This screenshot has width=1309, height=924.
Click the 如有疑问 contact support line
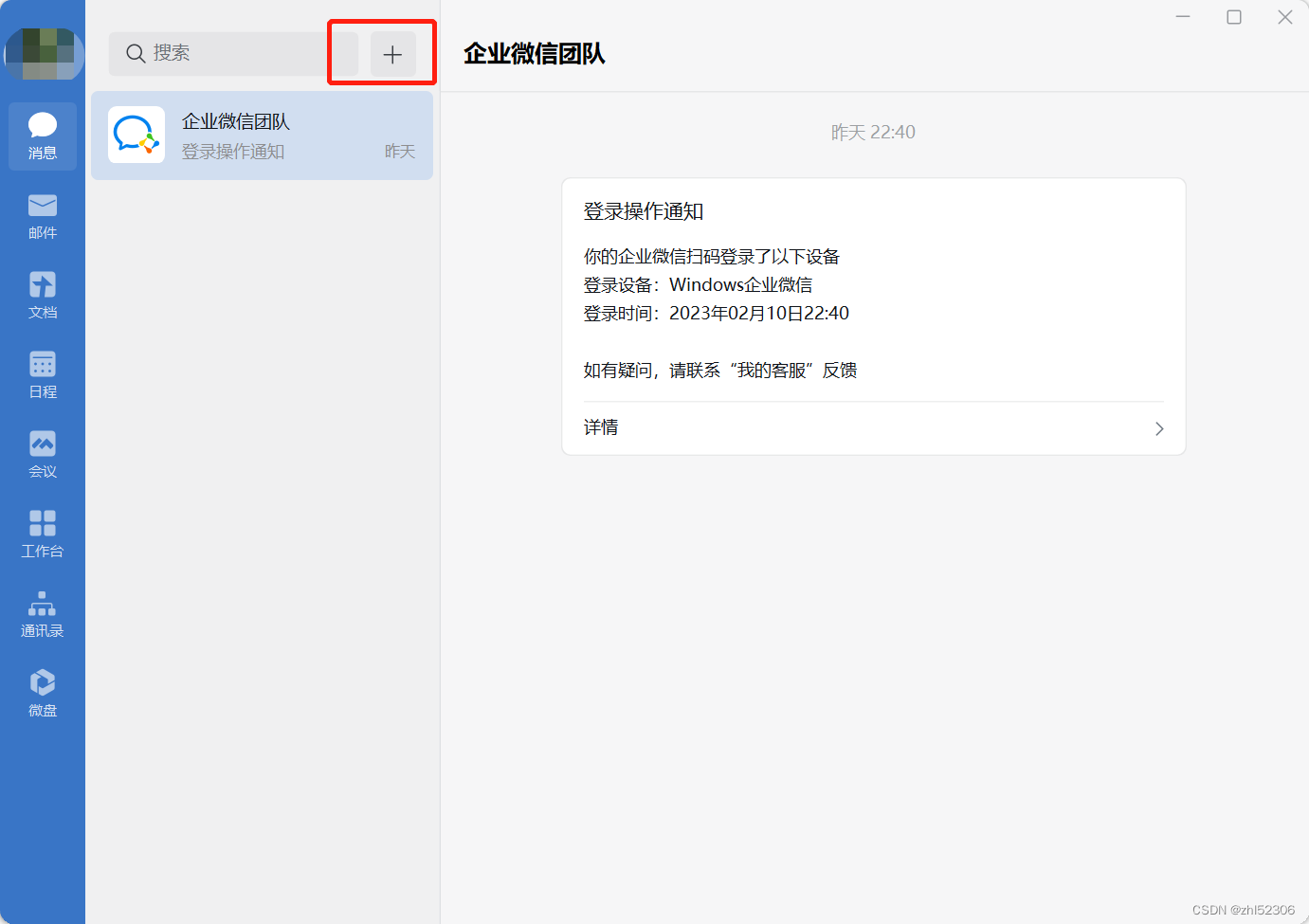tap(720, 371)
